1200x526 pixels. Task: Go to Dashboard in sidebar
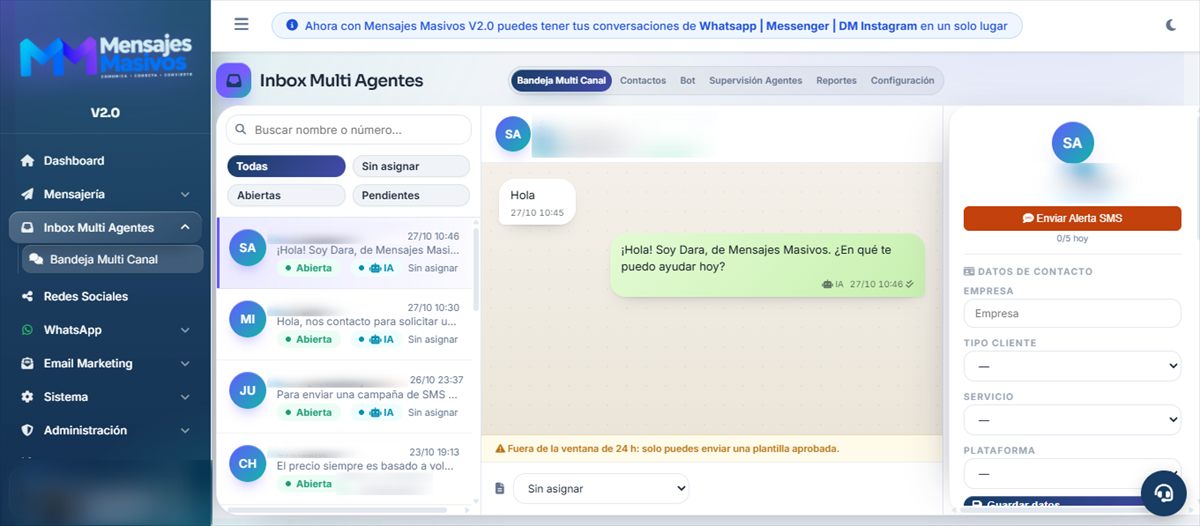click(74, 161)
